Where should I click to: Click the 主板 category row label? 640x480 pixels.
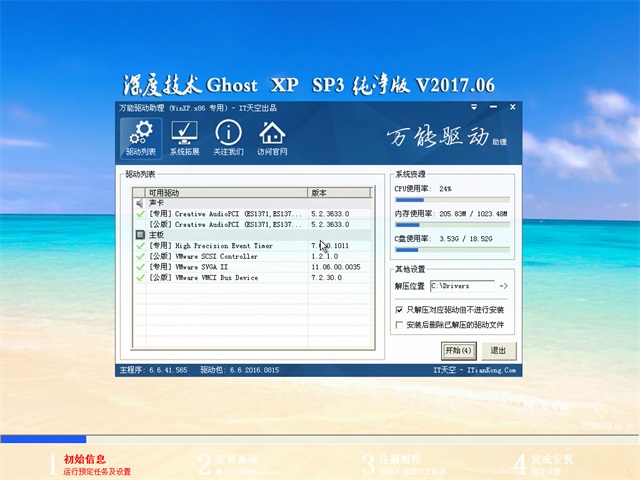pos(156,235)
